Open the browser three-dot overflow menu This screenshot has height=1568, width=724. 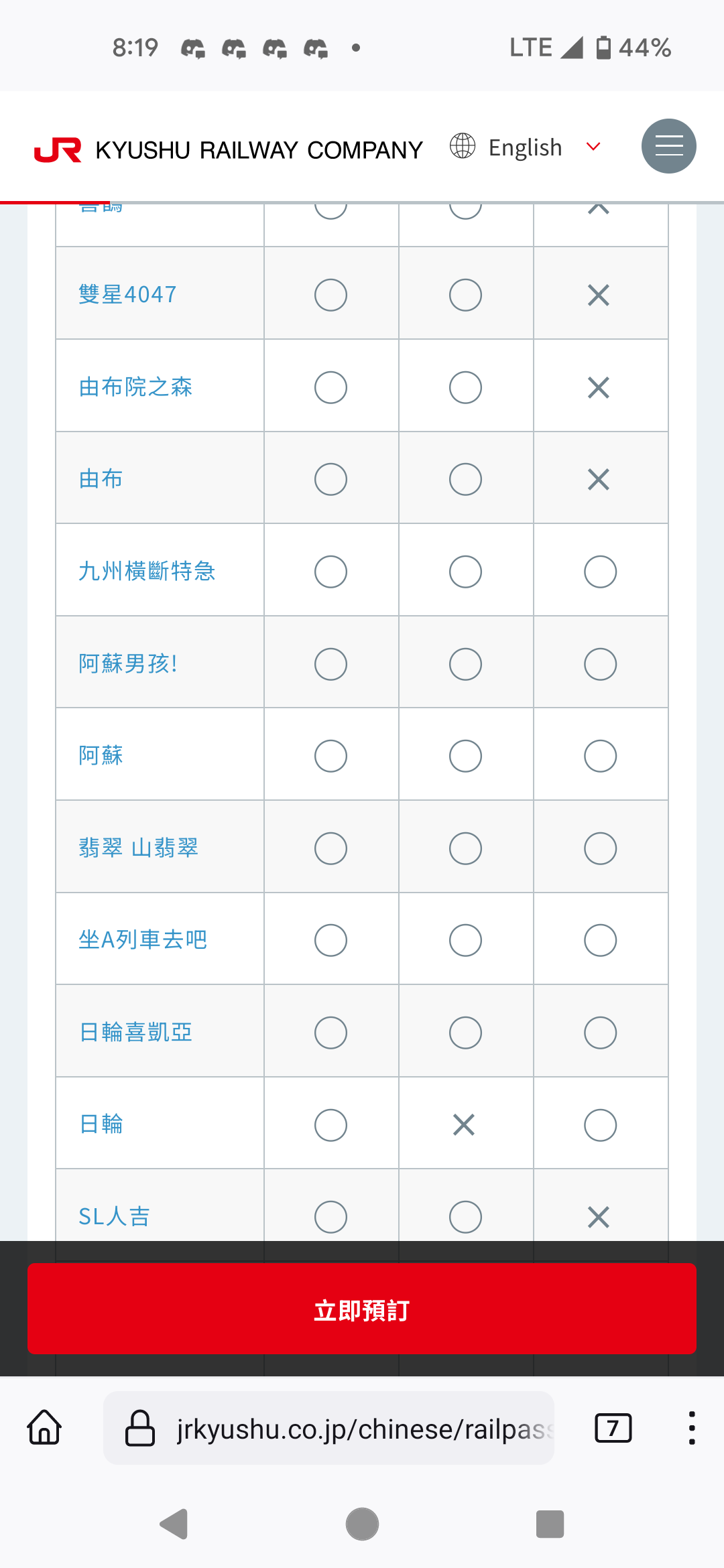pyautogui.click(x=691, y=1428)
